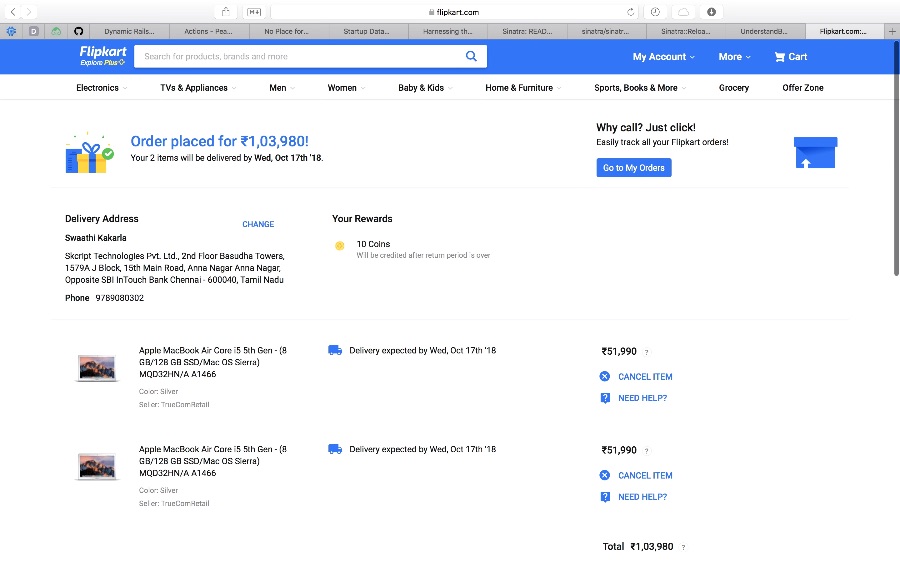Show Safari downloads icon
Image resolution: width=900 pixels, height=563 pixels.
711,11
